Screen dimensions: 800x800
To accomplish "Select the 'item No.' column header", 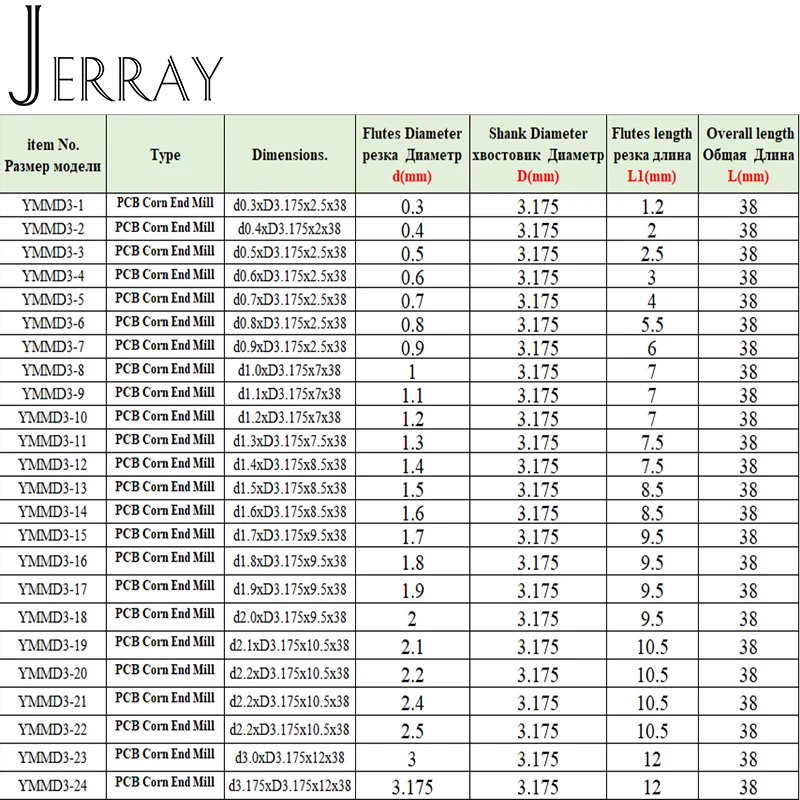I will click(53, 154).
